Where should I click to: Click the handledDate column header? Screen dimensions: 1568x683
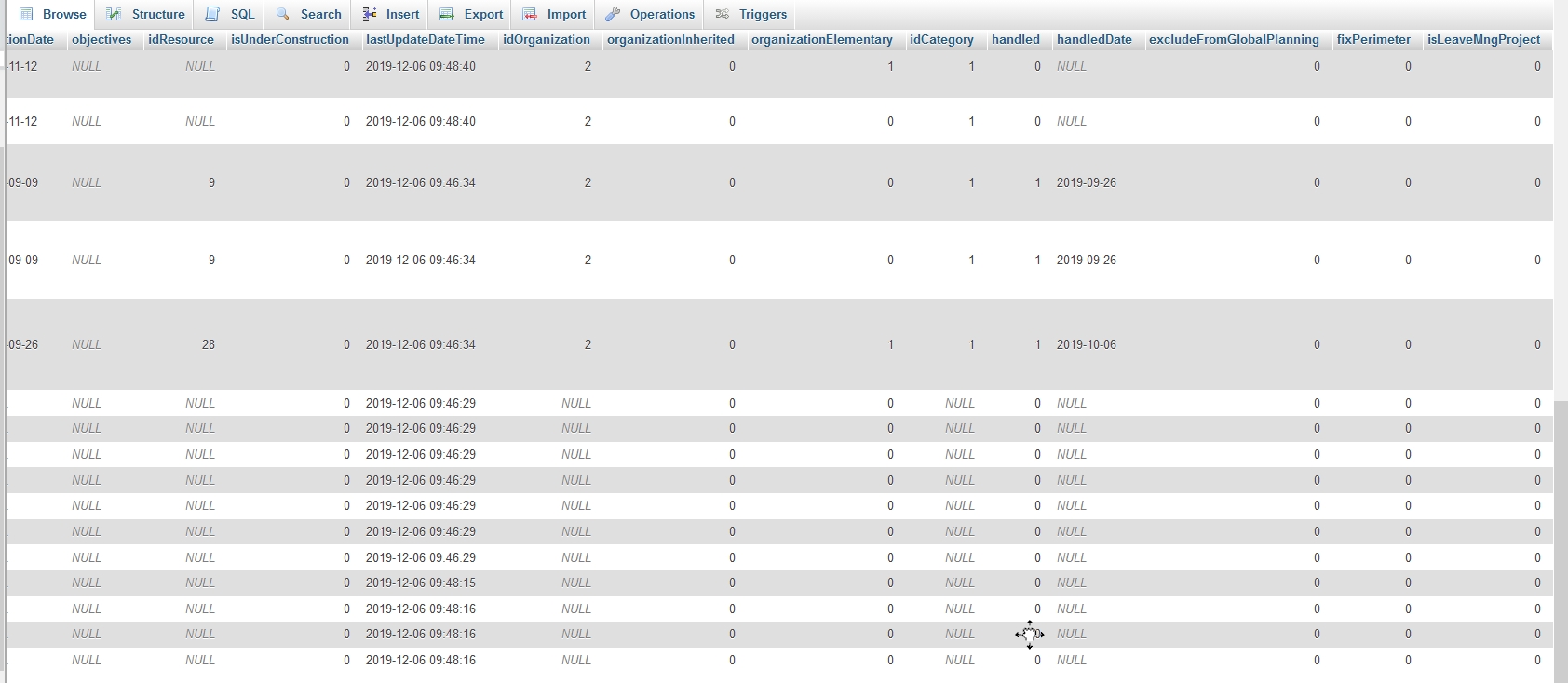1093,39
